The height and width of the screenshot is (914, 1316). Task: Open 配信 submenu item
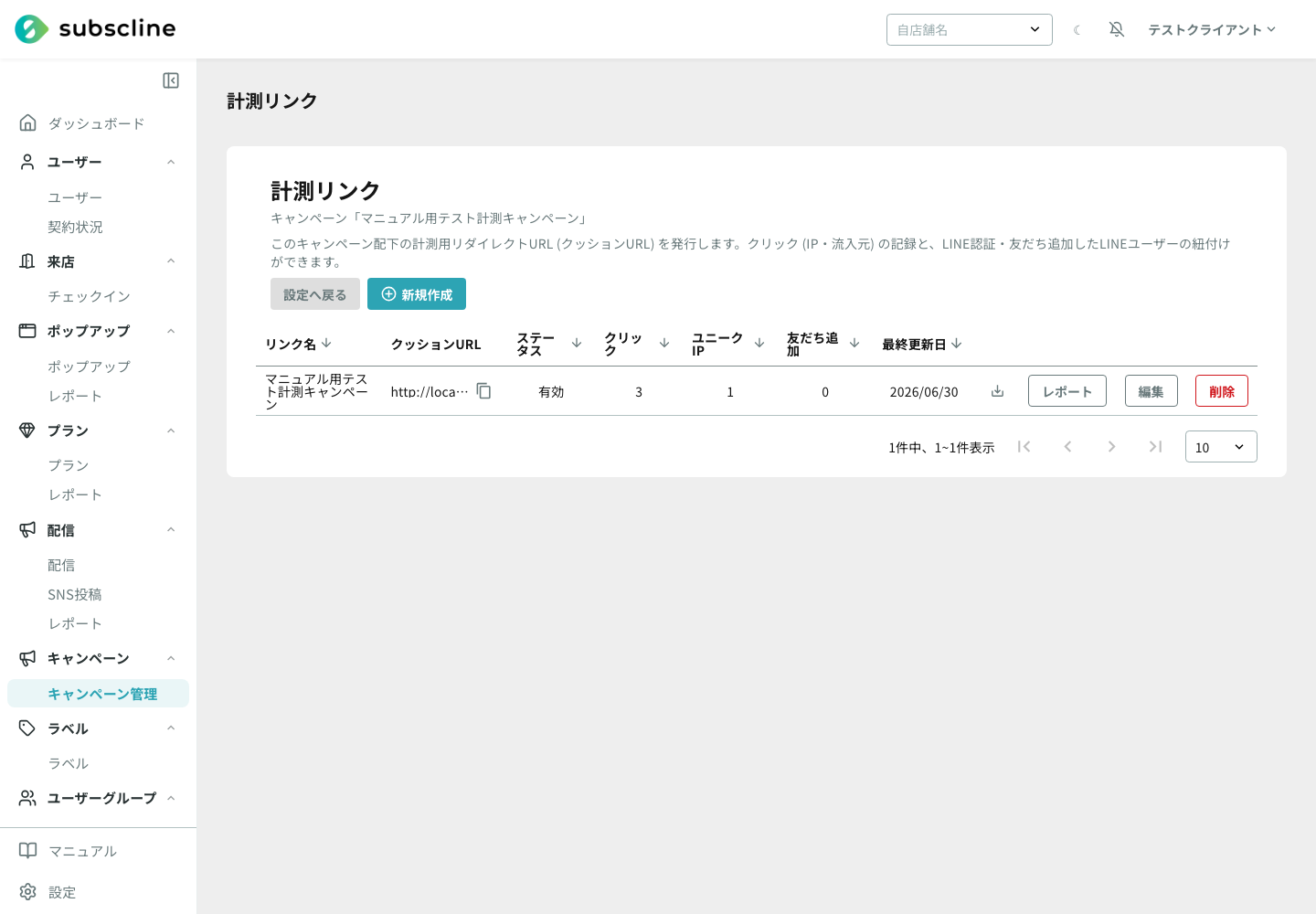point(61,565)
